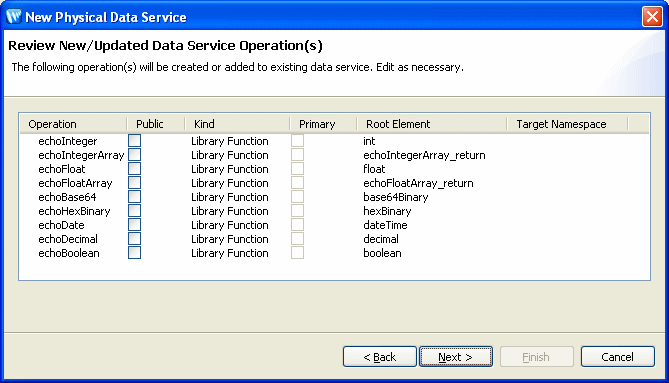Click the dateTime root element cell
The width and height of the screenshot is (669, 383).
pos(385,225)
